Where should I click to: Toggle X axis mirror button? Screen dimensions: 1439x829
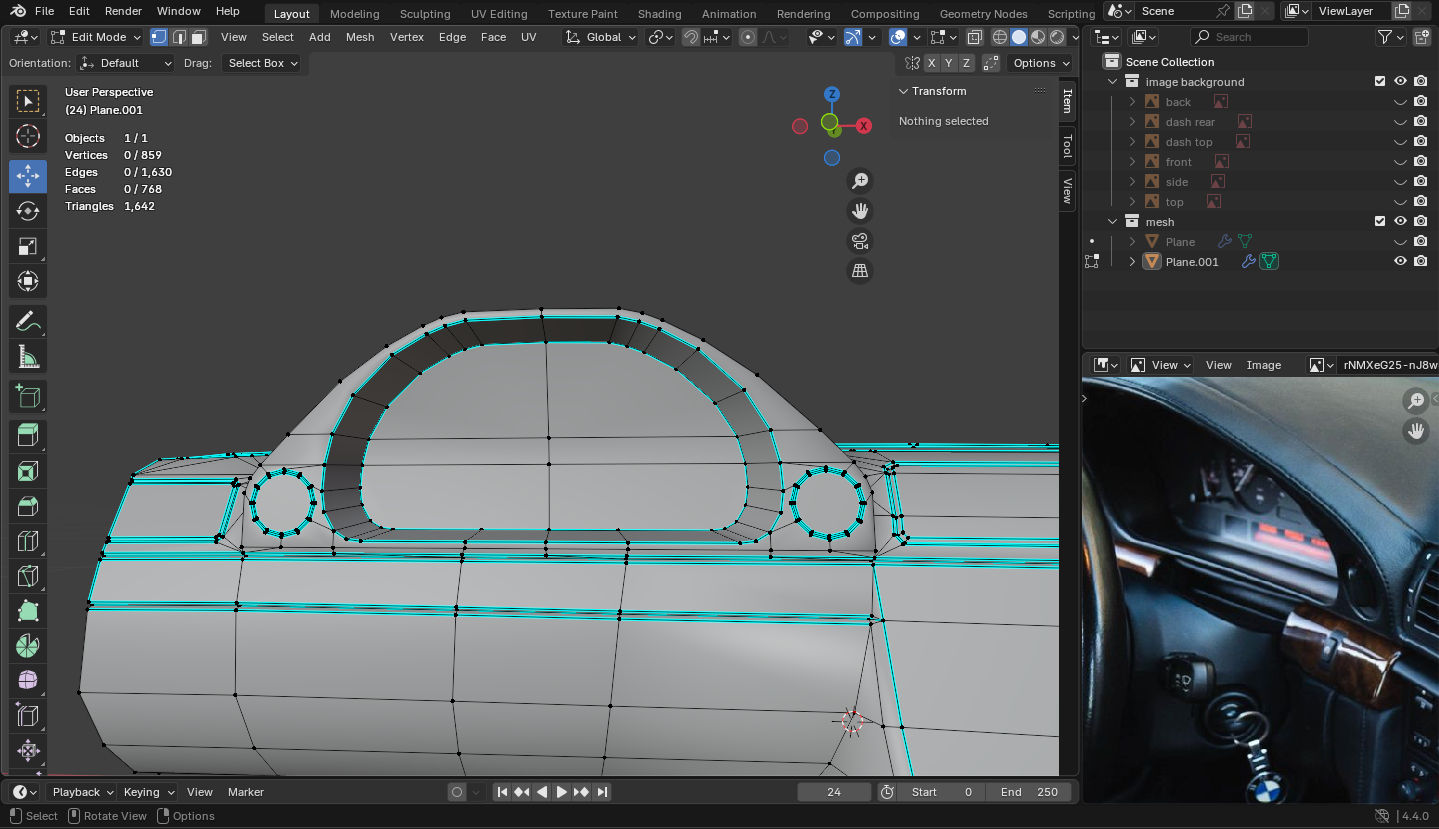point(931,63)
